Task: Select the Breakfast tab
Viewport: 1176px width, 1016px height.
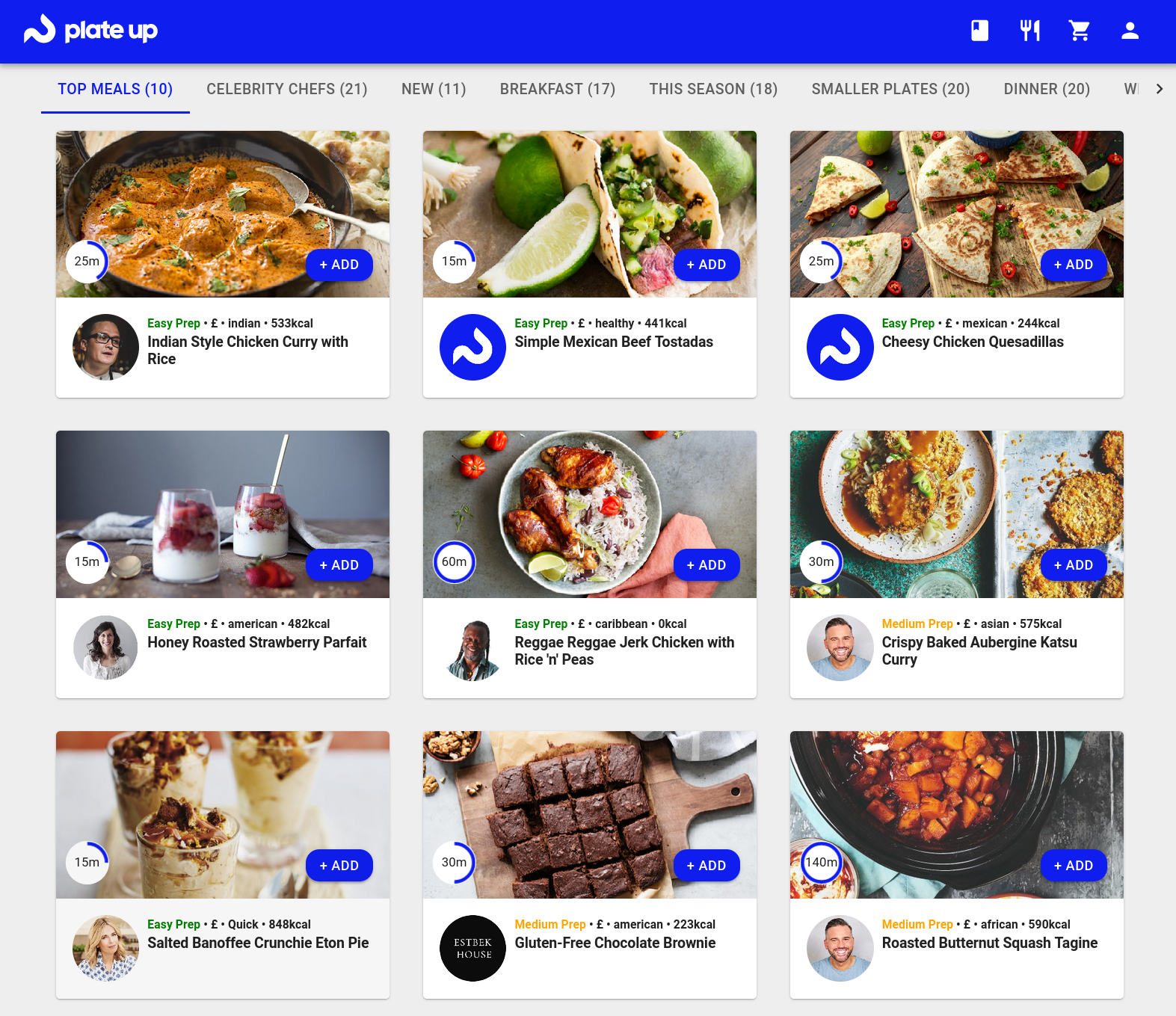Action: [557, 89]
